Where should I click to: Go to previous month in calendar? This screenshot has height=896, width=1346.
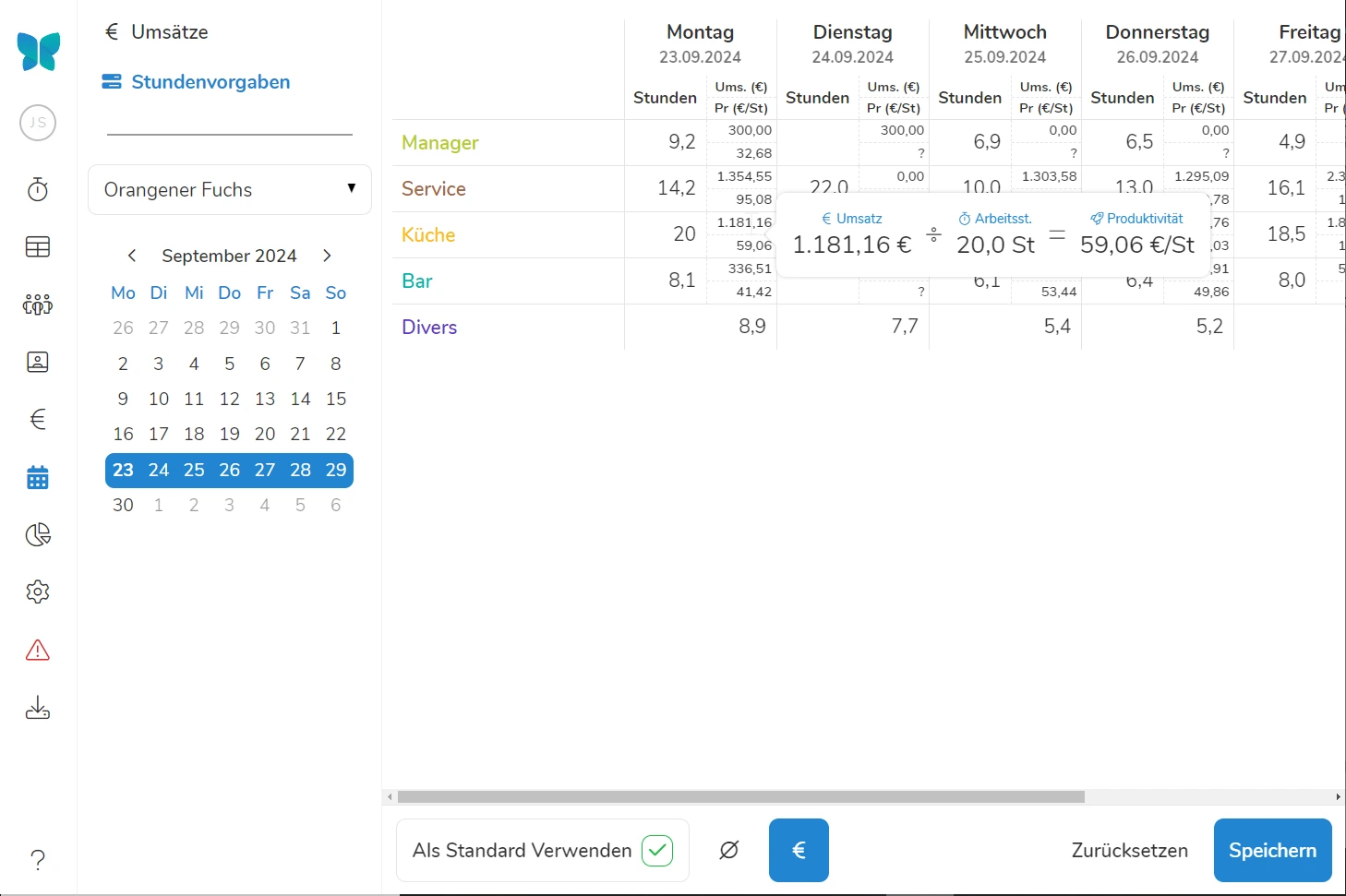coord(132,256)
